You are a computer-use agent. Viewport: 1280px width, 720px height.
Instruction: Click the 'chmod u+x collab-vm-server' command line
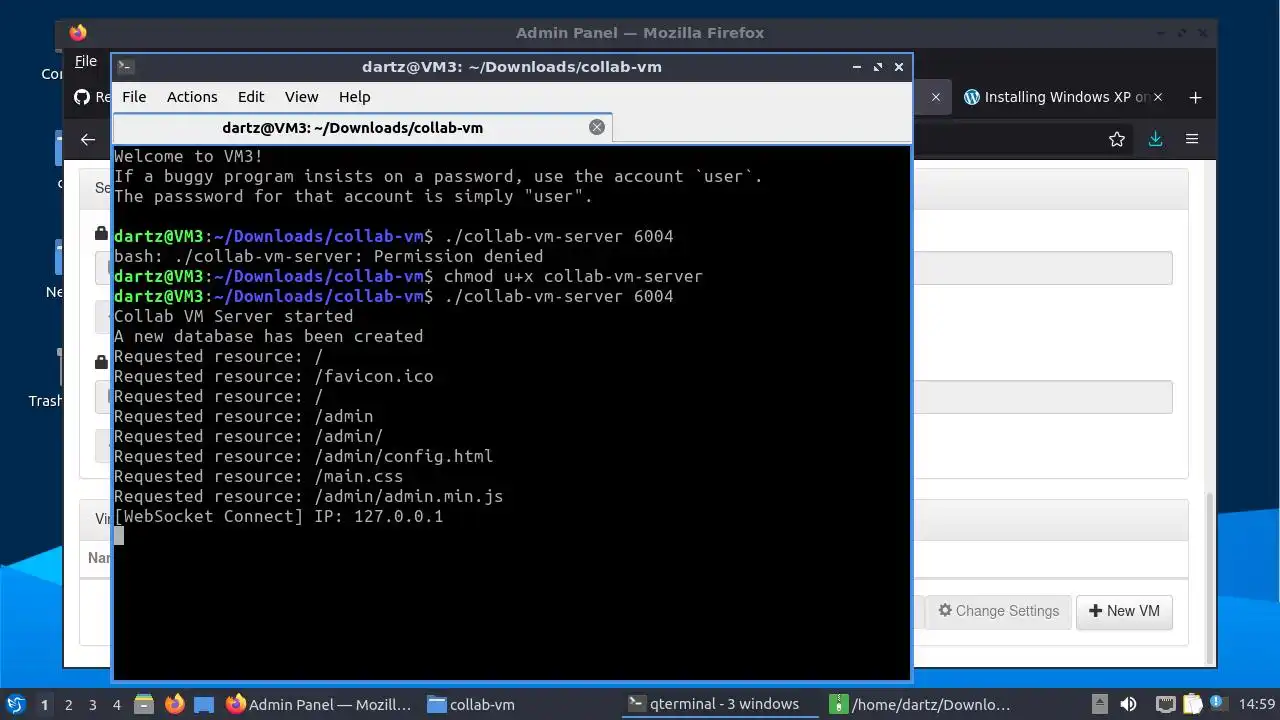click(408, 276)
